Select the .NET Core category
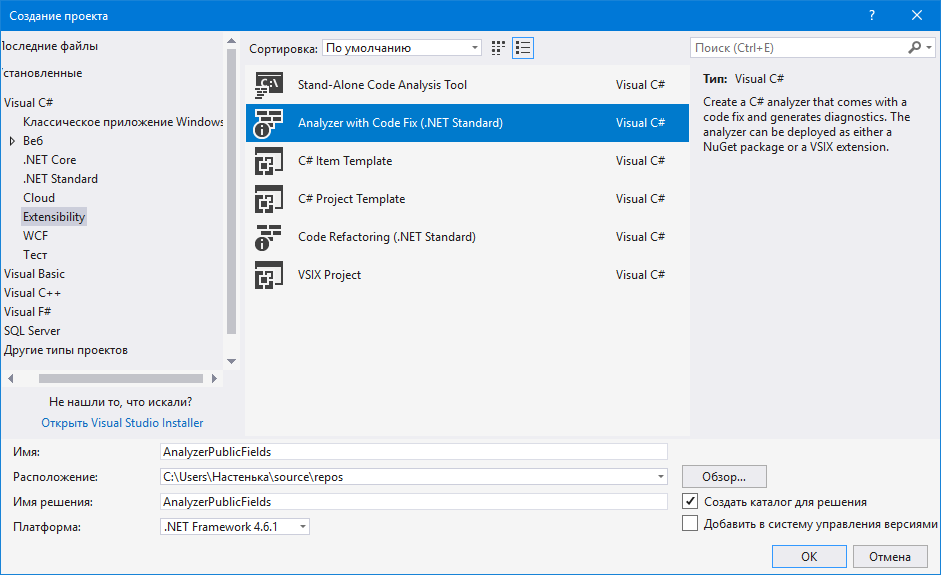941x575 pixels. [x=50, y=160]
